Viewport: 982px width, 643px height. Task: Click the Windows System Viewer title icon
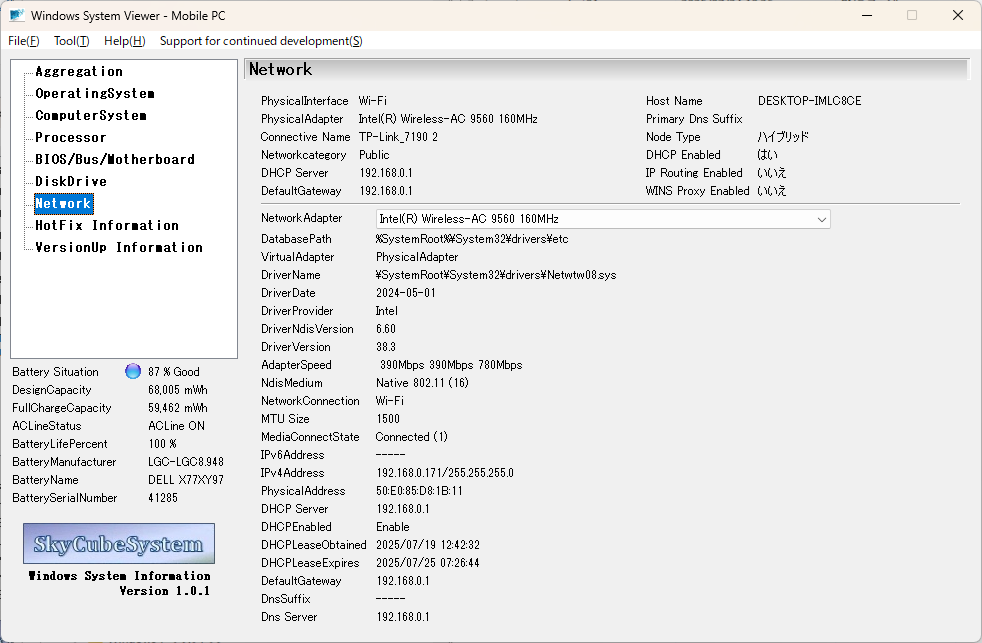[17, 15]
